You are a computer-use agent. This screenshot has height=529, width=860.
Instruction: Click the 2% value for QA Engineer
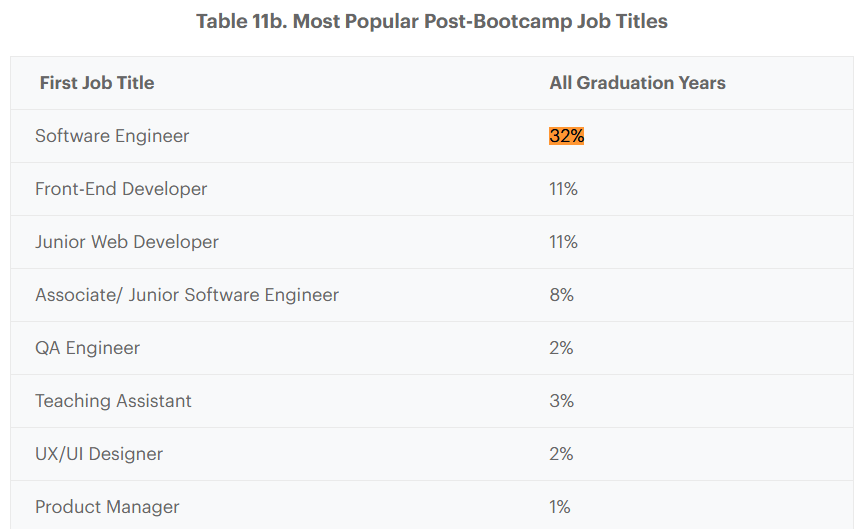[561, 348]
